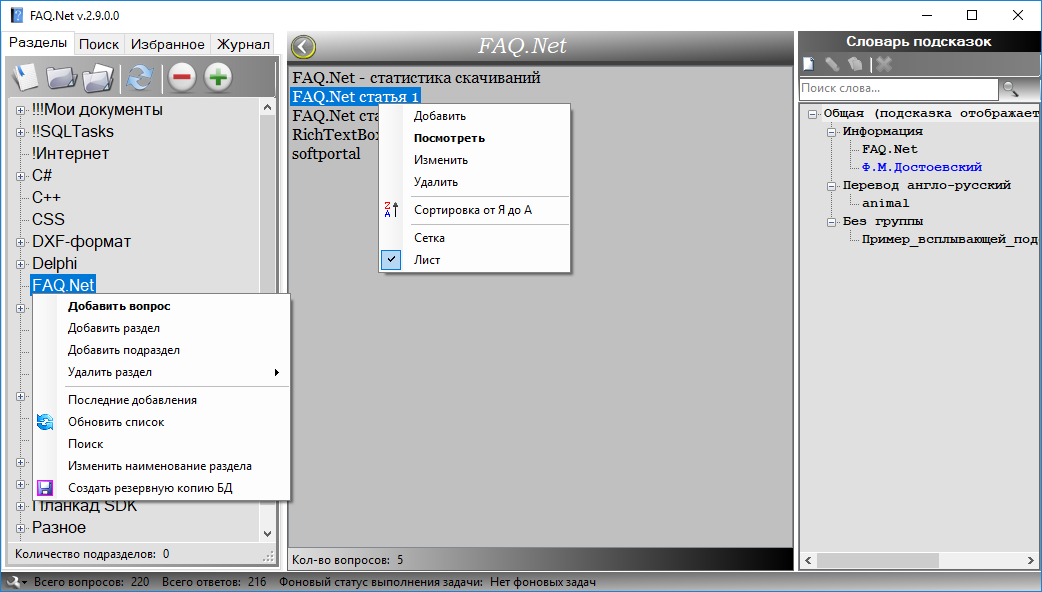
Task: Open the Избранное tab
Action: [x=167, y=45]
